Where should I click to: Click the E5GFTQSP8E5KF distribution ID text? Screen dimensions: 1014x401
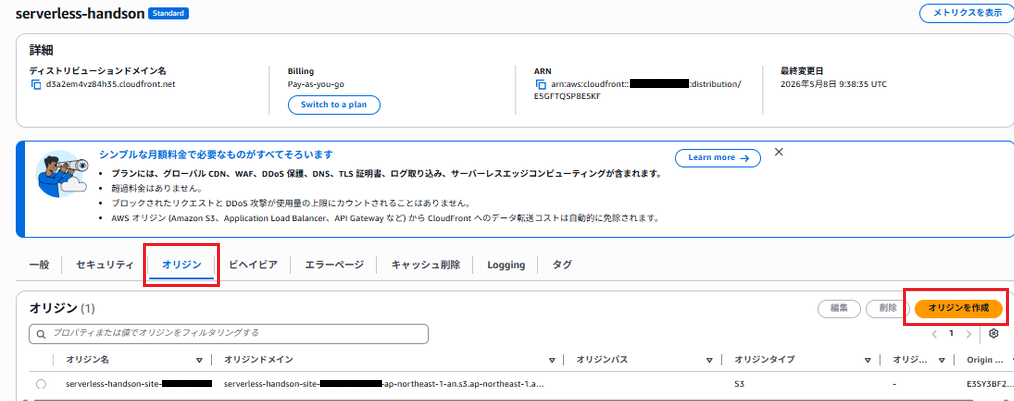[x=568, y=96]
